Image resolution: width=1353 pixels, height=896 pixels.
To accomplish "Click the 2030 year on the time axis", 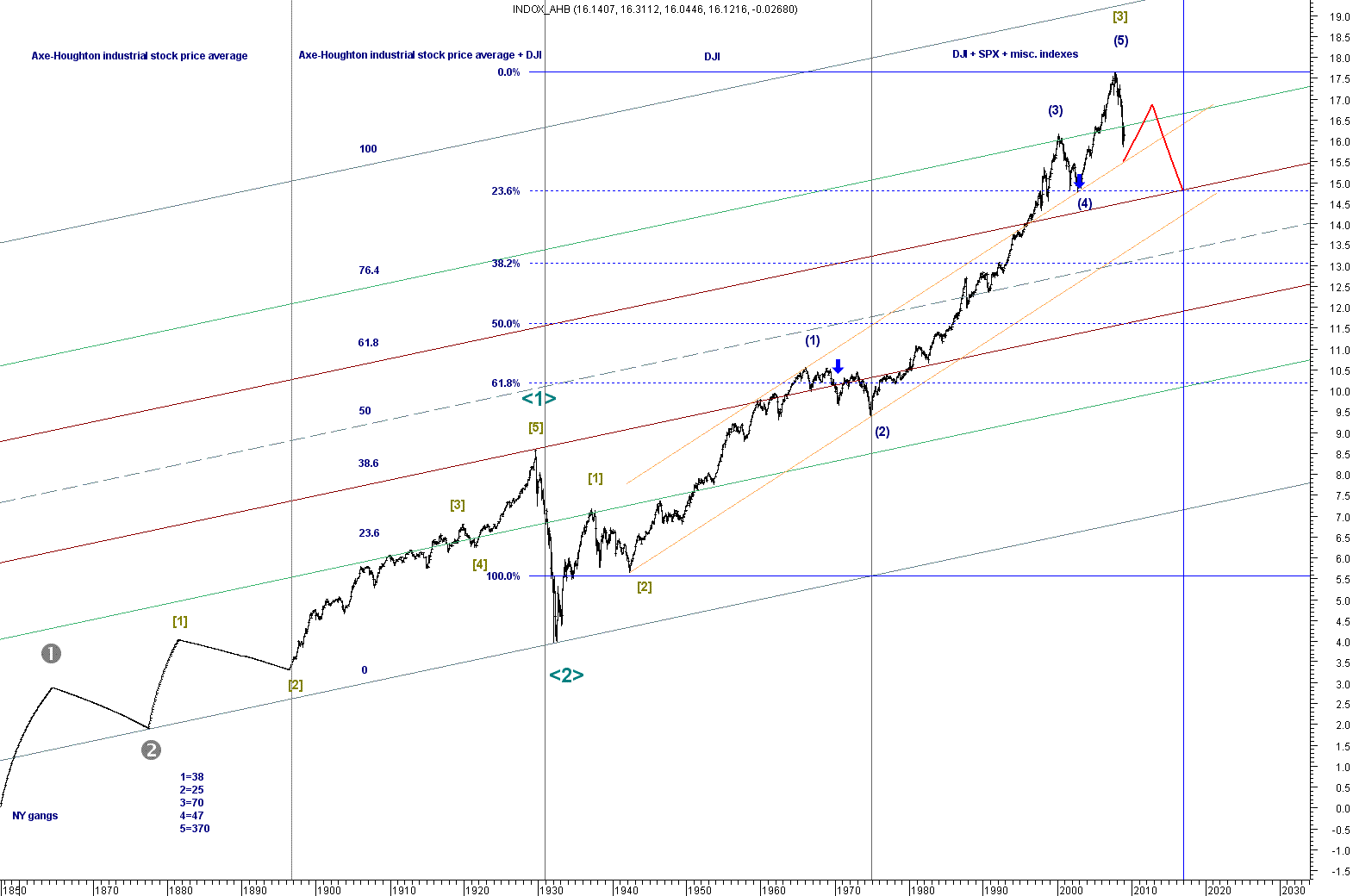I will pos(1293,890).
